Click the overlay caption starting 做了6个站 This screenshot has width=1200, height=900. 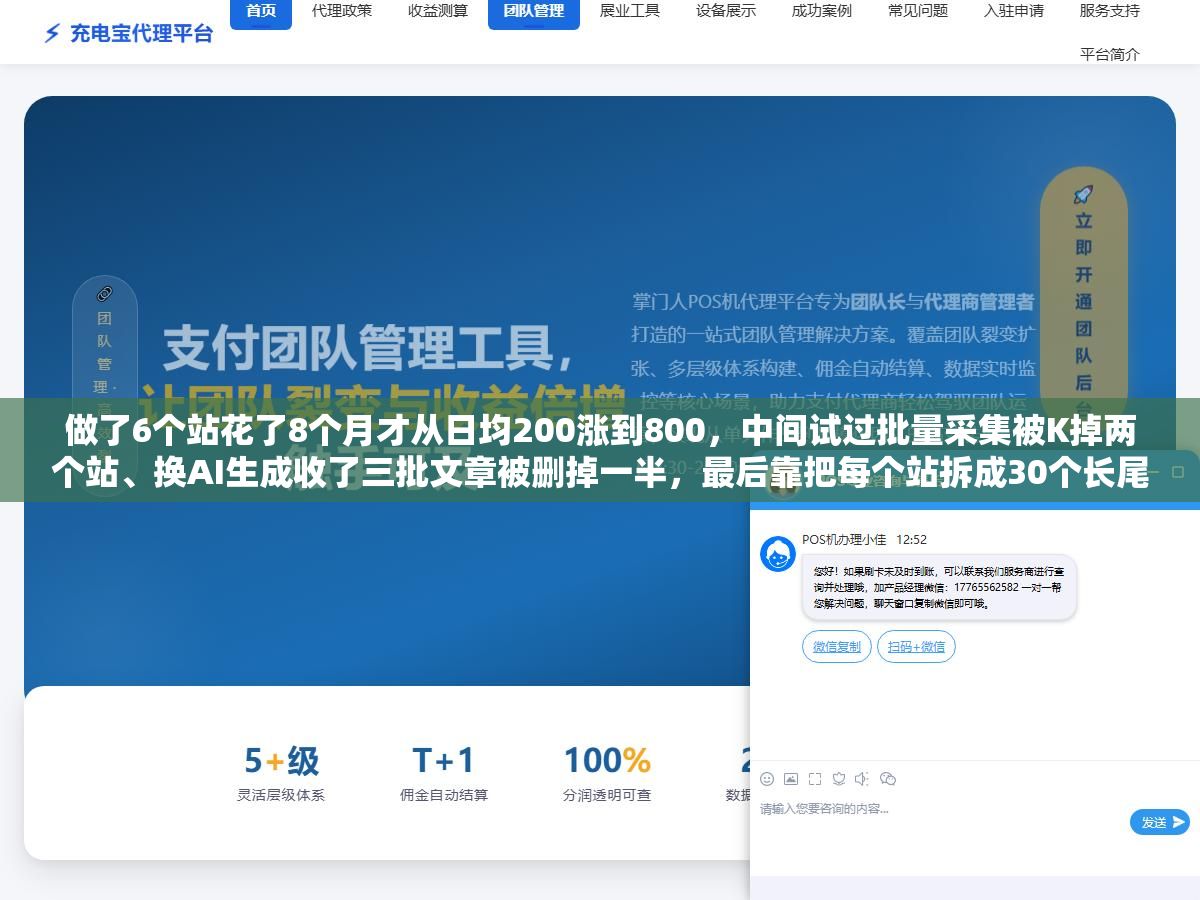click(600, 452)
